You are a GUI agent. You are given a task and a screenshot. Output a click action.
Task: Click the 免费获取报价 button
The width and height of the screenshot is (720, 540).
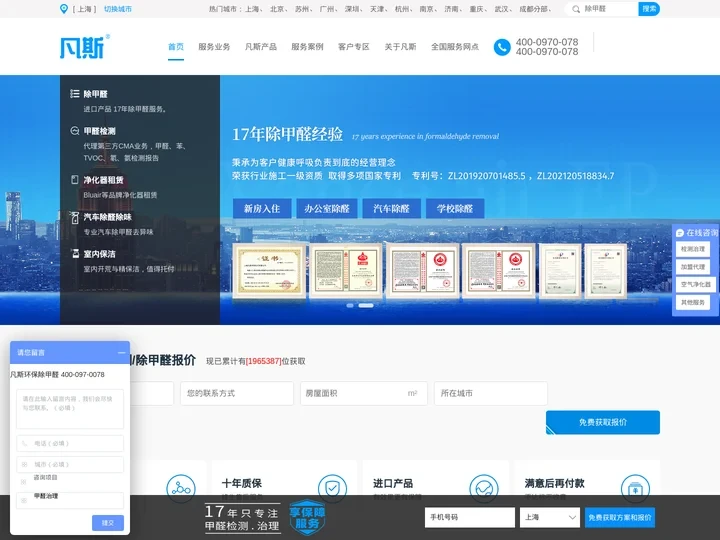pyautogui.click(x=602, y=422)
